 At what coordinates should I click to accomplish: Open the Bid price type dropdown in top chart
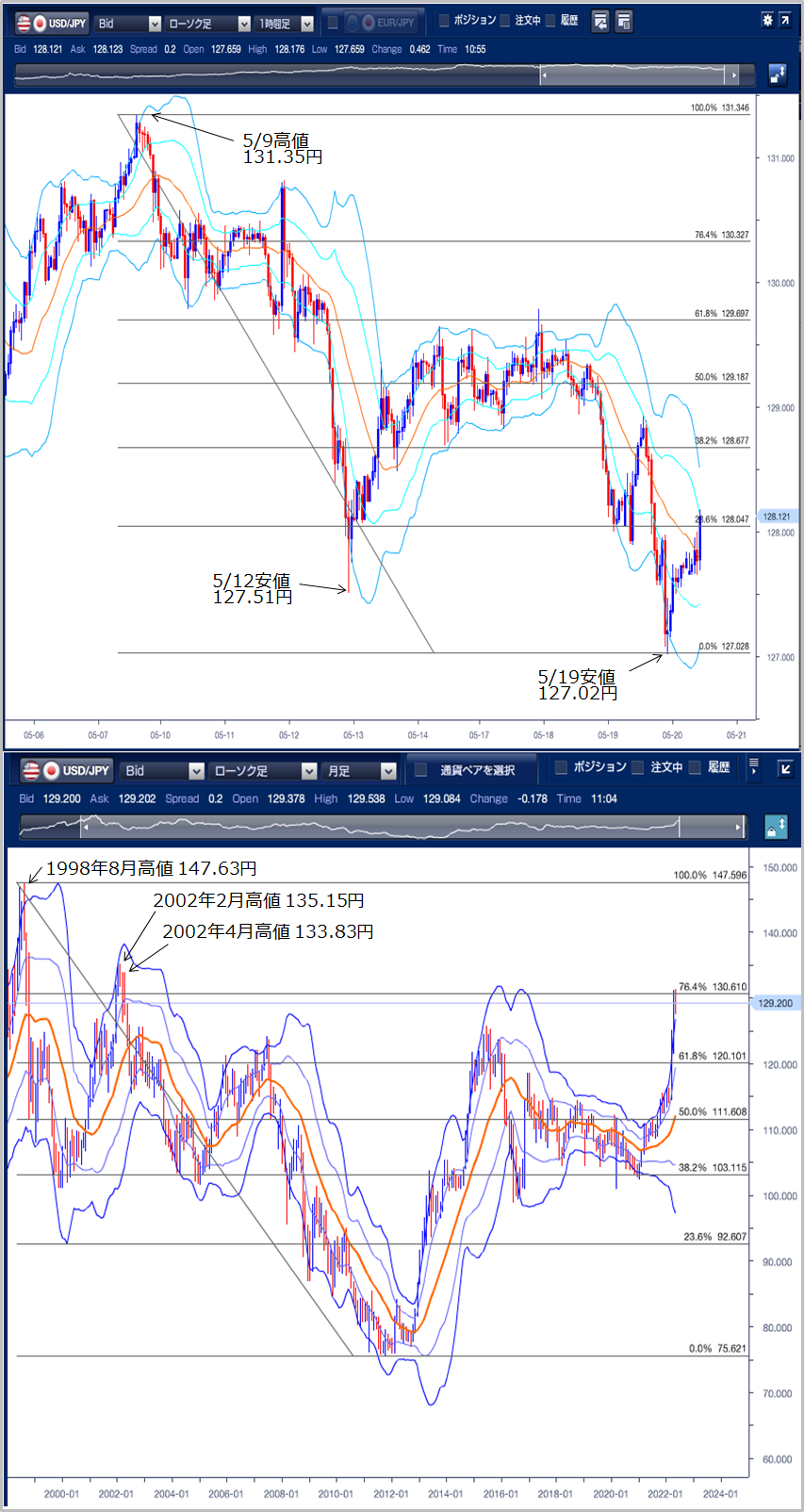pos(128,24)
